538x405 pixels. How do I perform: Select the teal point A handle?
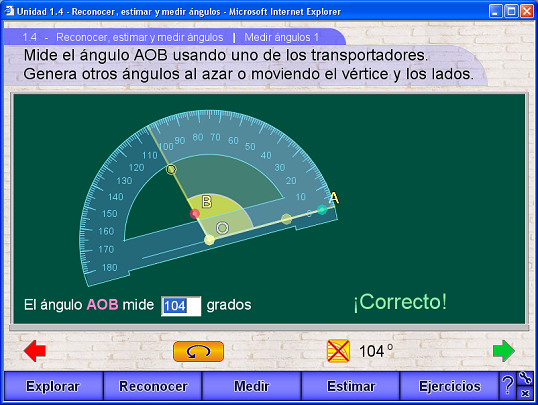click(322, 209)
